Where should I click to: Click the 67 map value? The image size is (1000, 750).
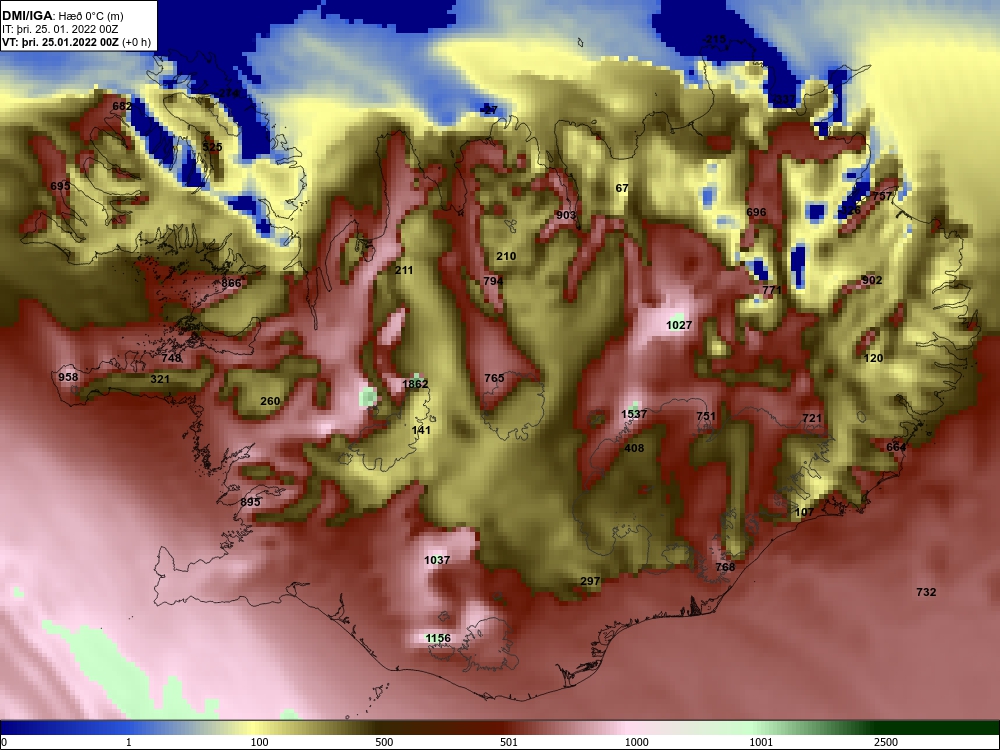pyautogui.click(x=622, y=188)
